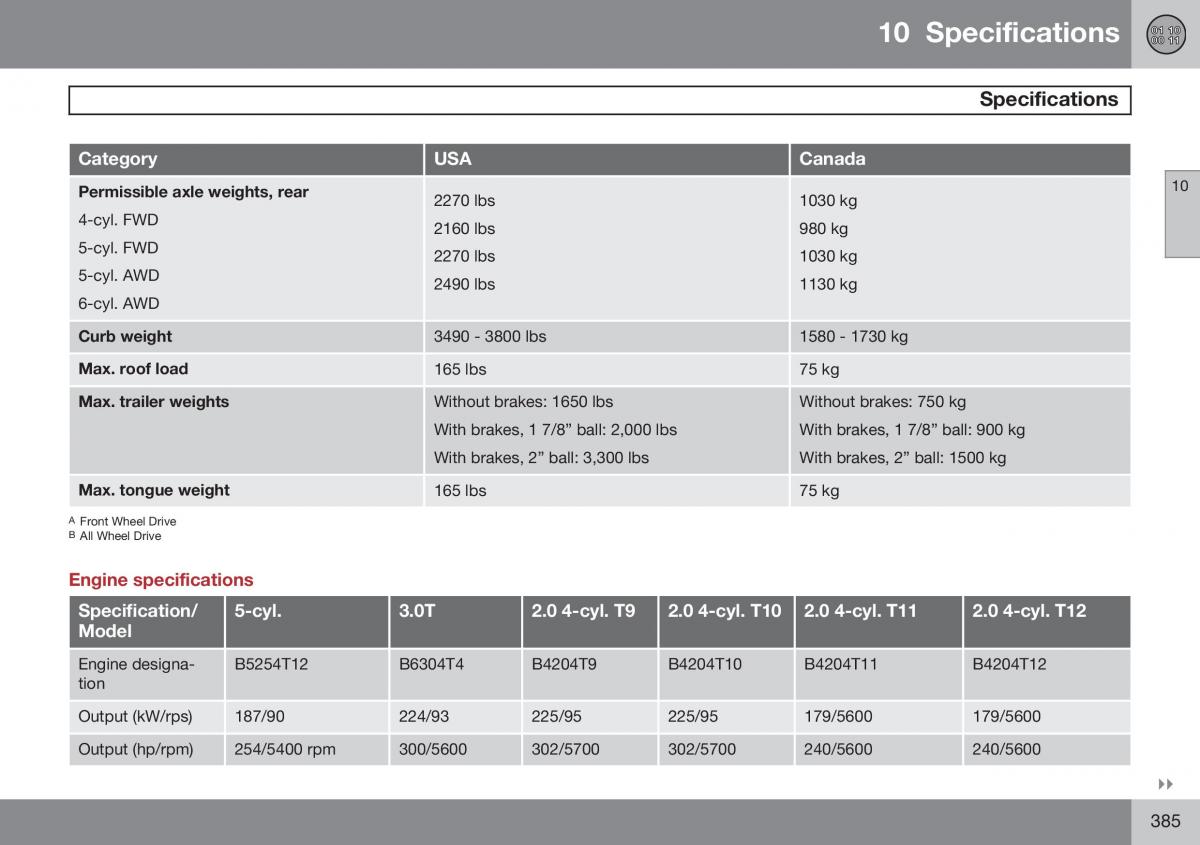Screen dimensions: 1200x845
Task: Click the 'Max. trailer weights' label
Action: pos(153,402)
